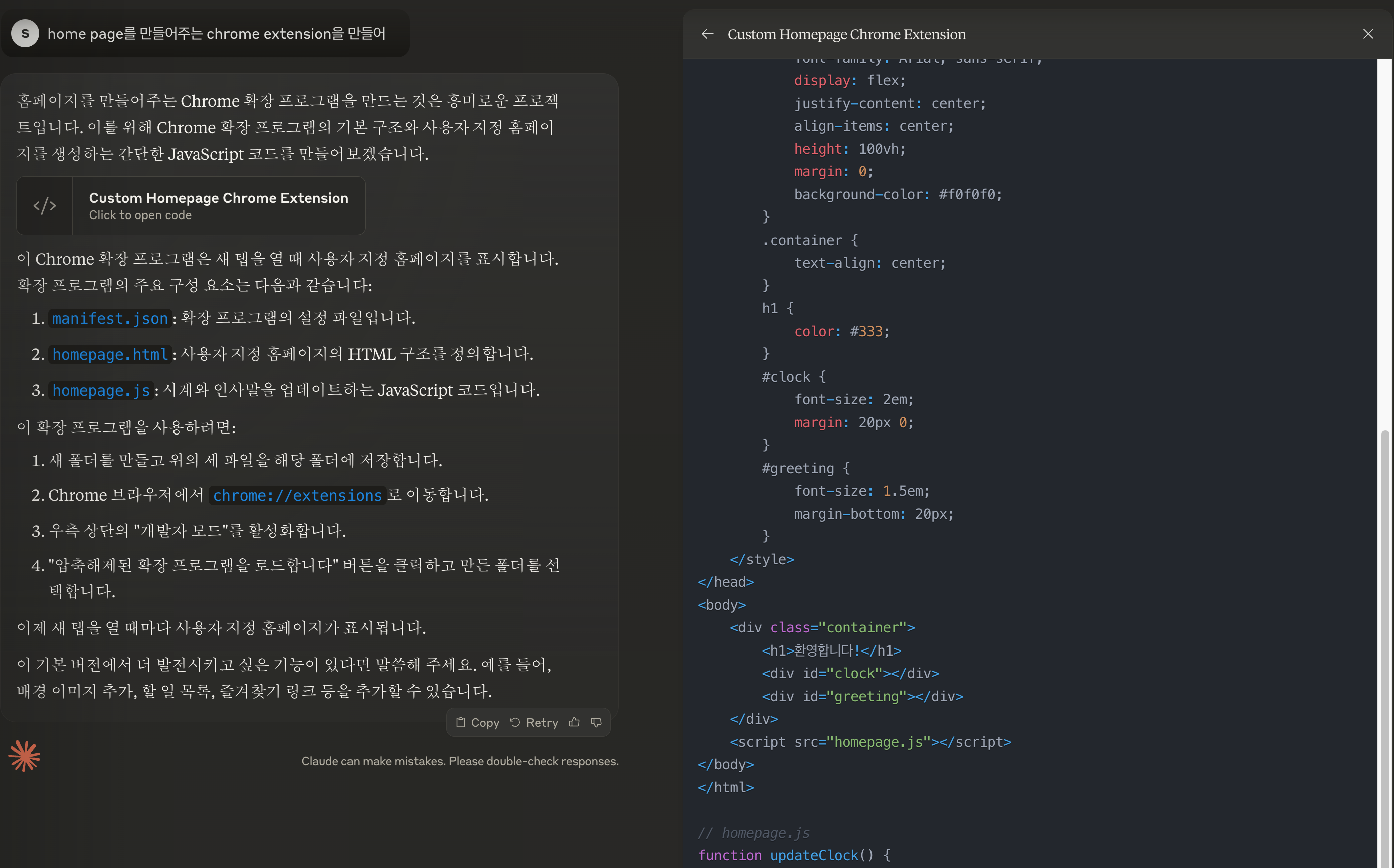The image size is (1394, 868).
Task: Give thumbs down feedback on response
Action: point(596,722)
